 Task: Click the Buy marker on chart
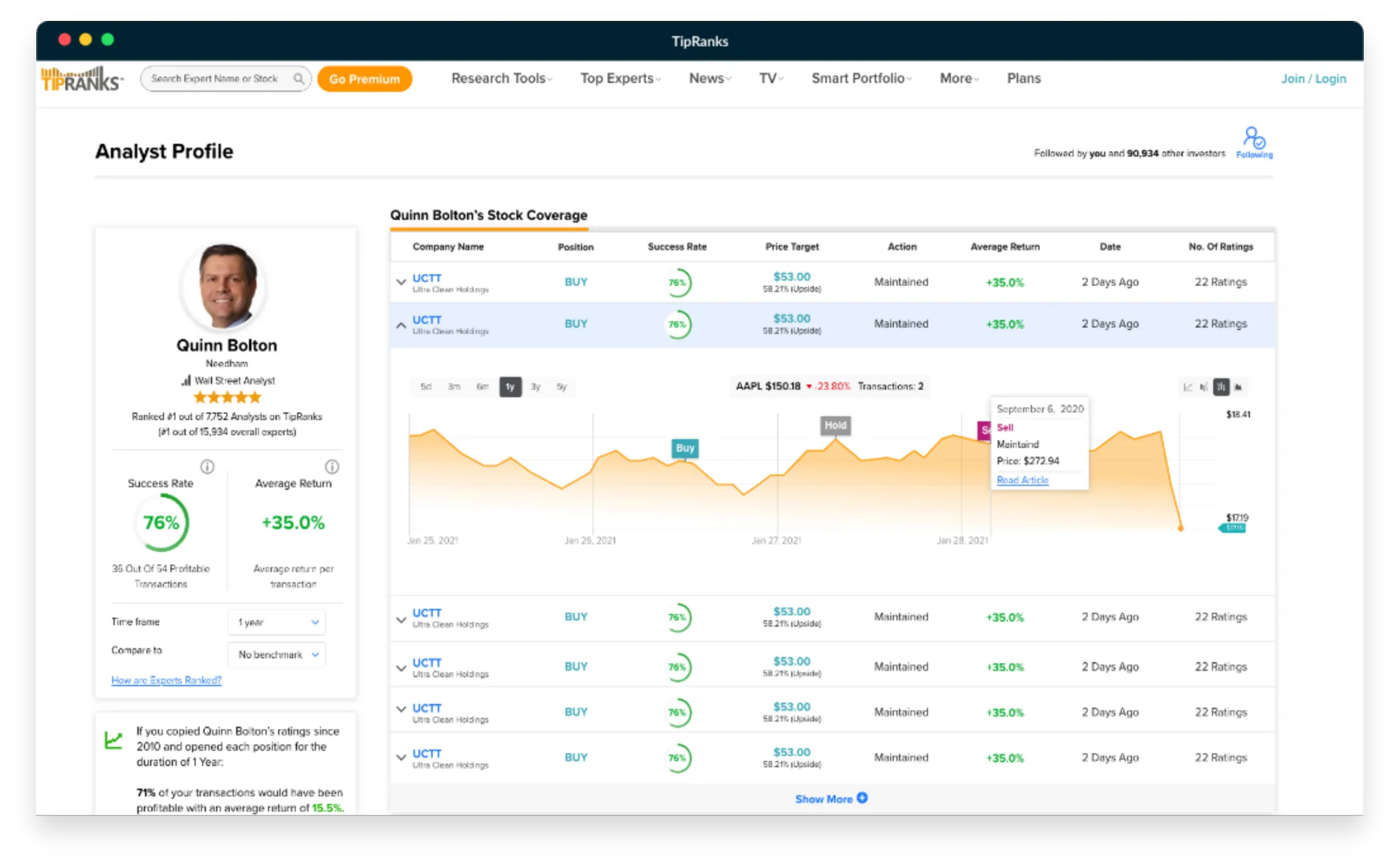click(685, 448)
